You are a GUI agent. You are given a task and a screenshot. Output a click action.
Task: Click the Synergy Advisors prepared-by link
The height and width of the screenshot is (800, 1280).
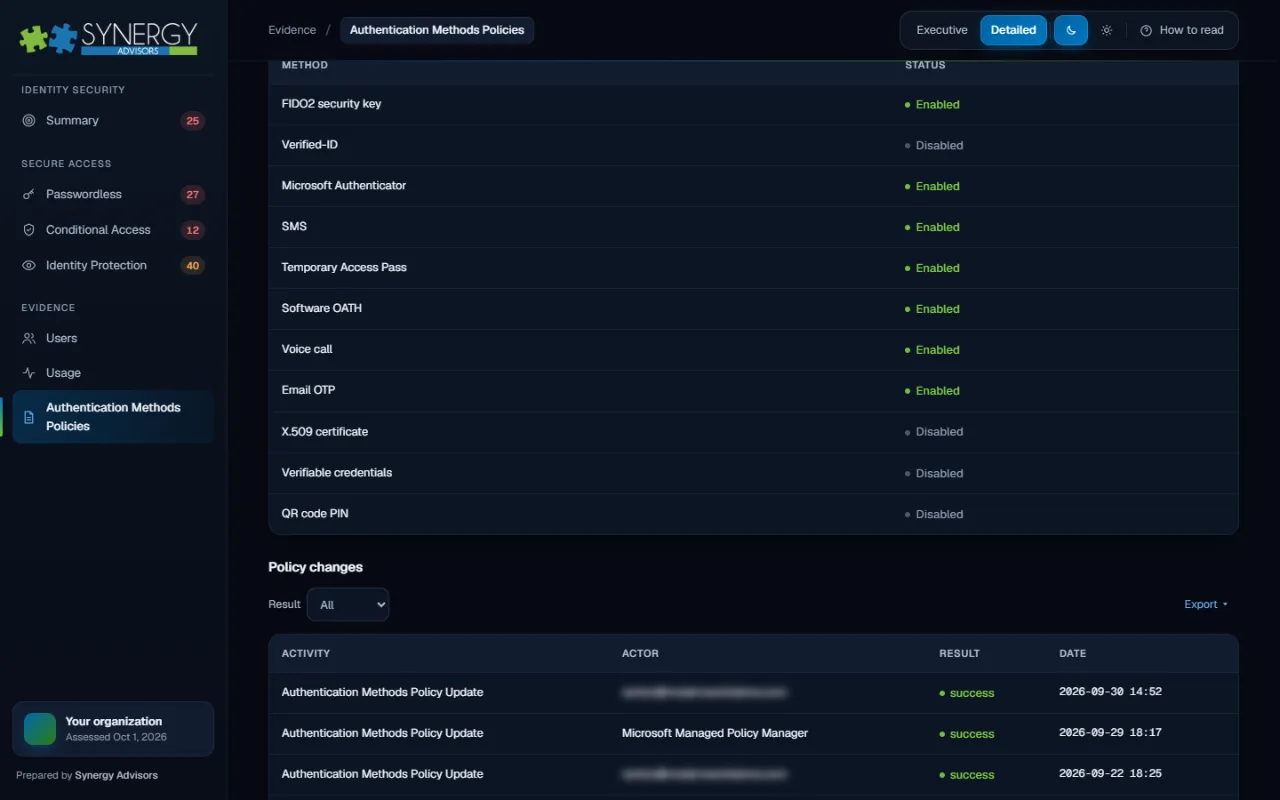116,775
